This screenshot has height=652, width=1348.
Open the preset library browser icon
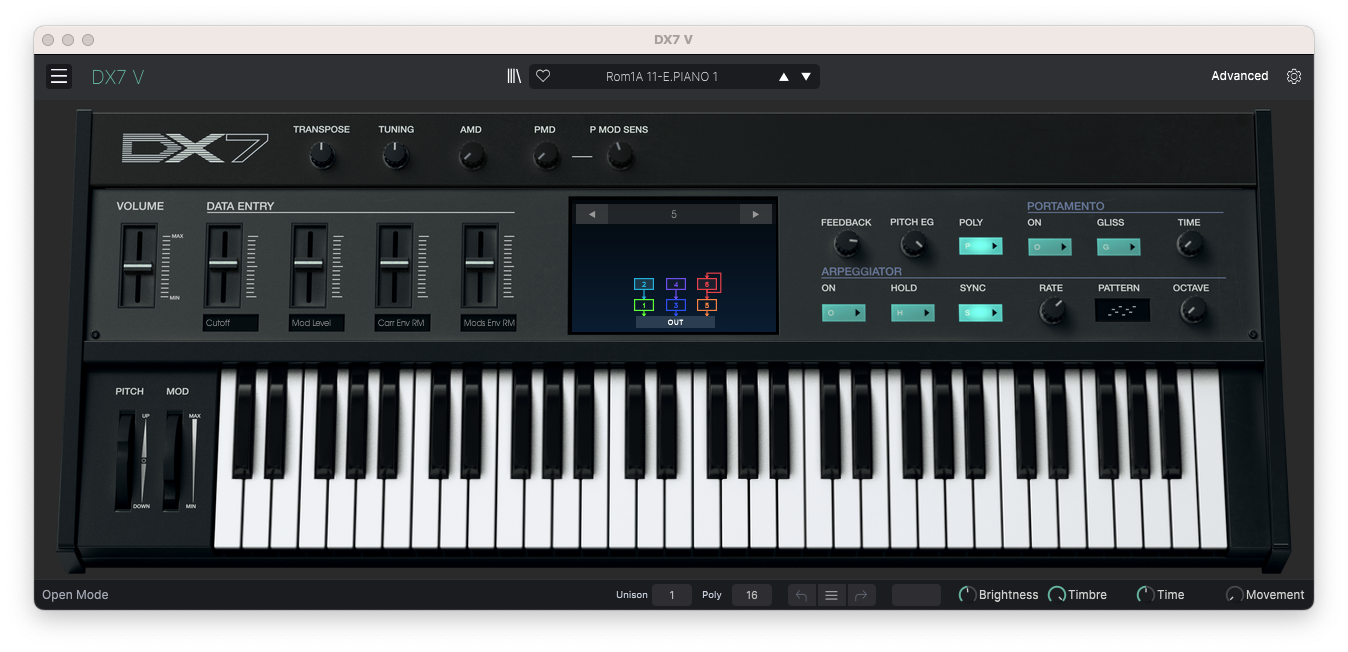(x=514, y=76)
